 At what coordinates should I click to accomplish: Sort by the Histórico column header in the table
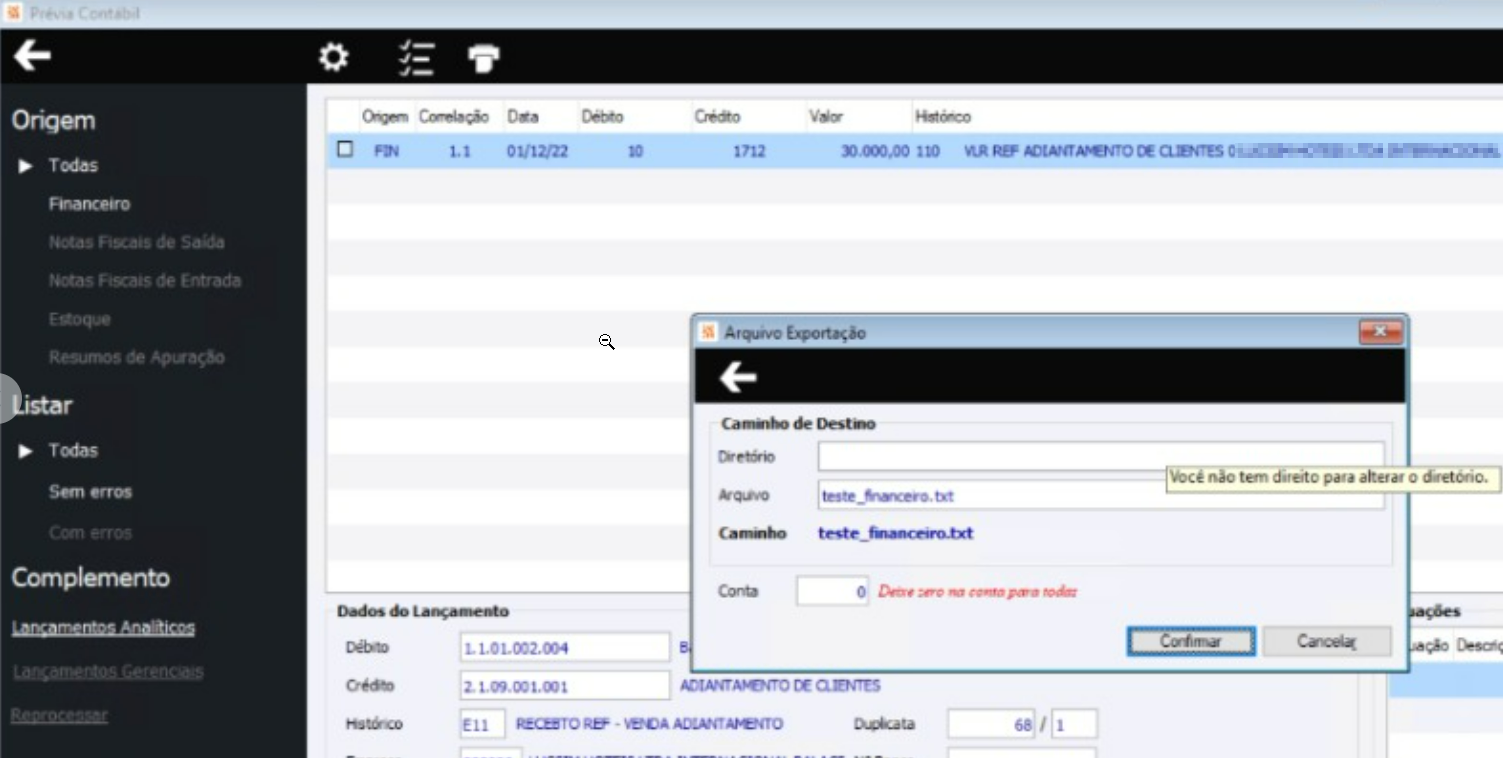pyautogui.click(x=943, y=117)
